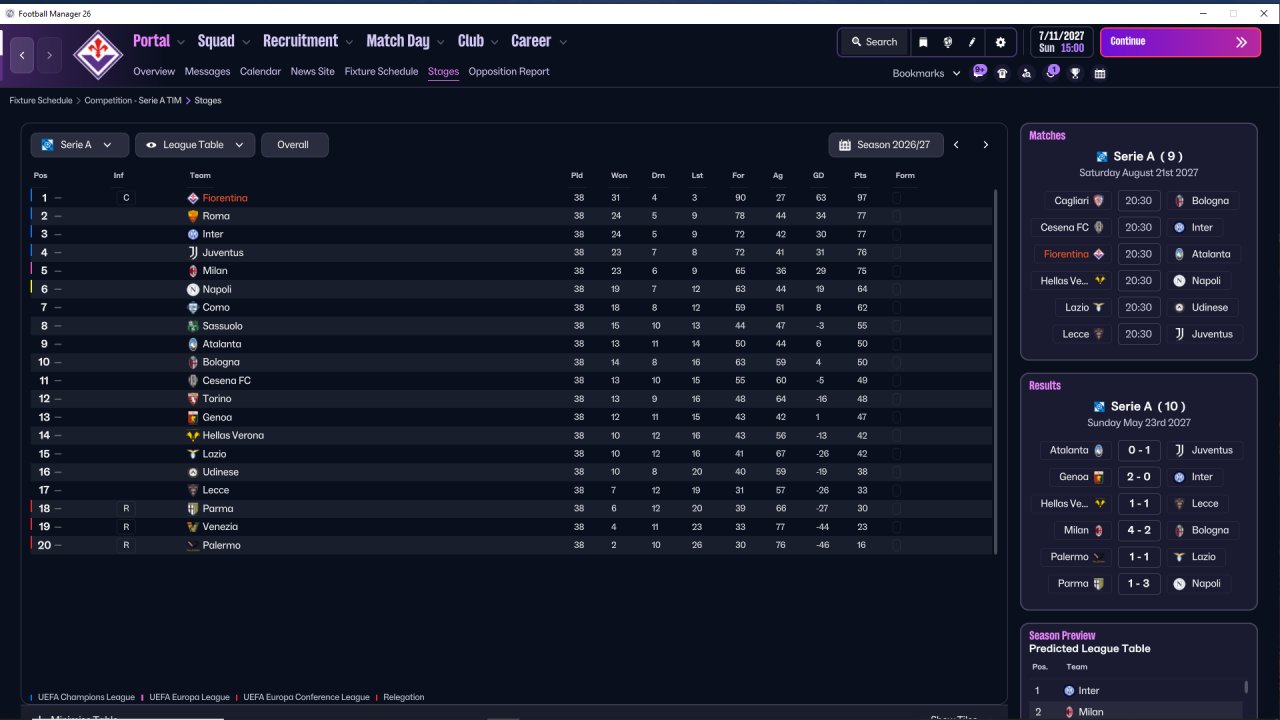Click the Como badge in the league table
Viewport: 1280px width, 720px height.
pyautogui.click(x=193, y=308)
